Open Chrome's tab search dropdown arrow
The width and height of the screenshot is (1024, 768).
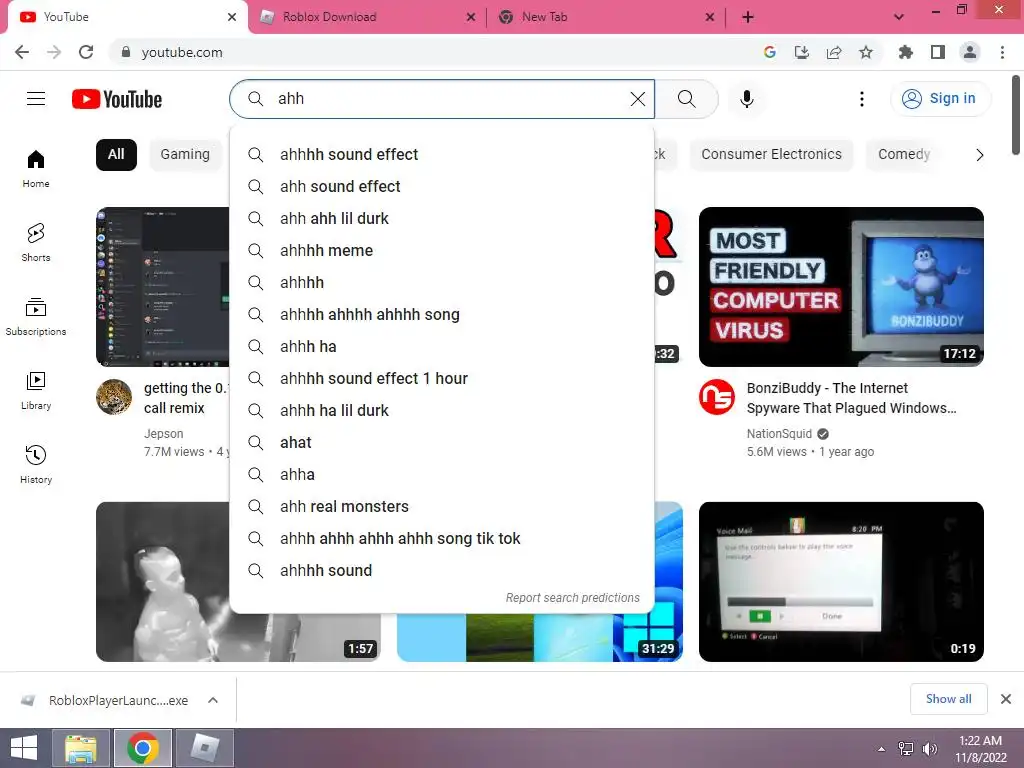[x=899, y=17]
